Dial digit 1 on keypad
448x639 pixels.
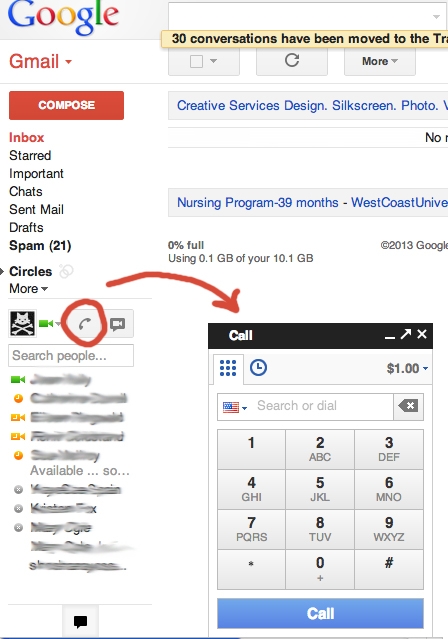click(x=252, y=449)
